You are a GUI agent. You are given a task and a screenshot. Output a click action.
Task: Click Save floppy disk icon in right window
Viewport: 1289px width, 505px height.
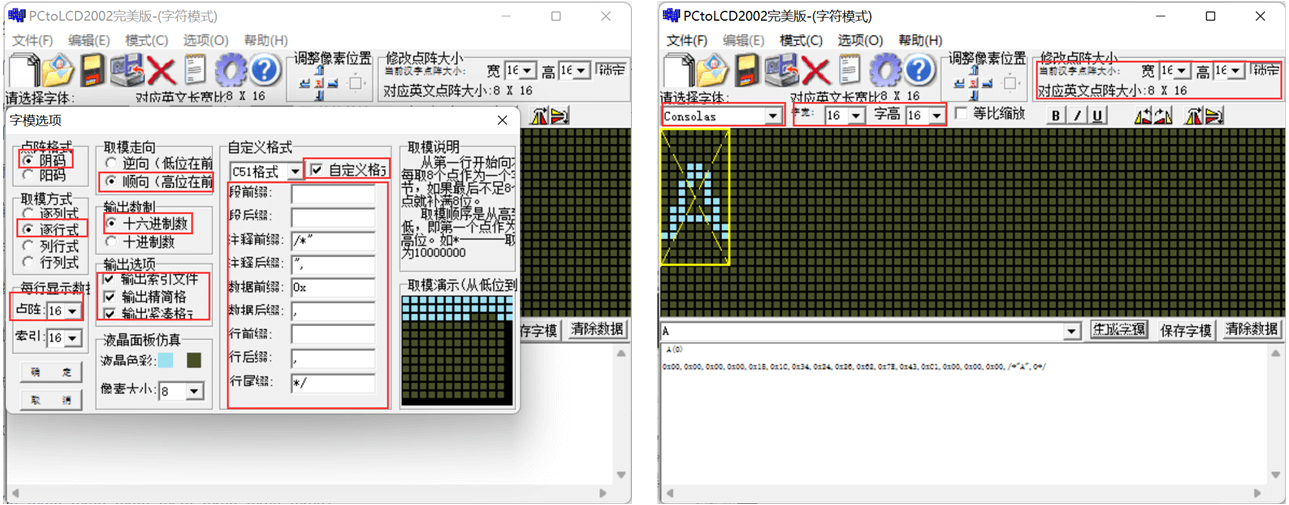[x=748, y=71]
